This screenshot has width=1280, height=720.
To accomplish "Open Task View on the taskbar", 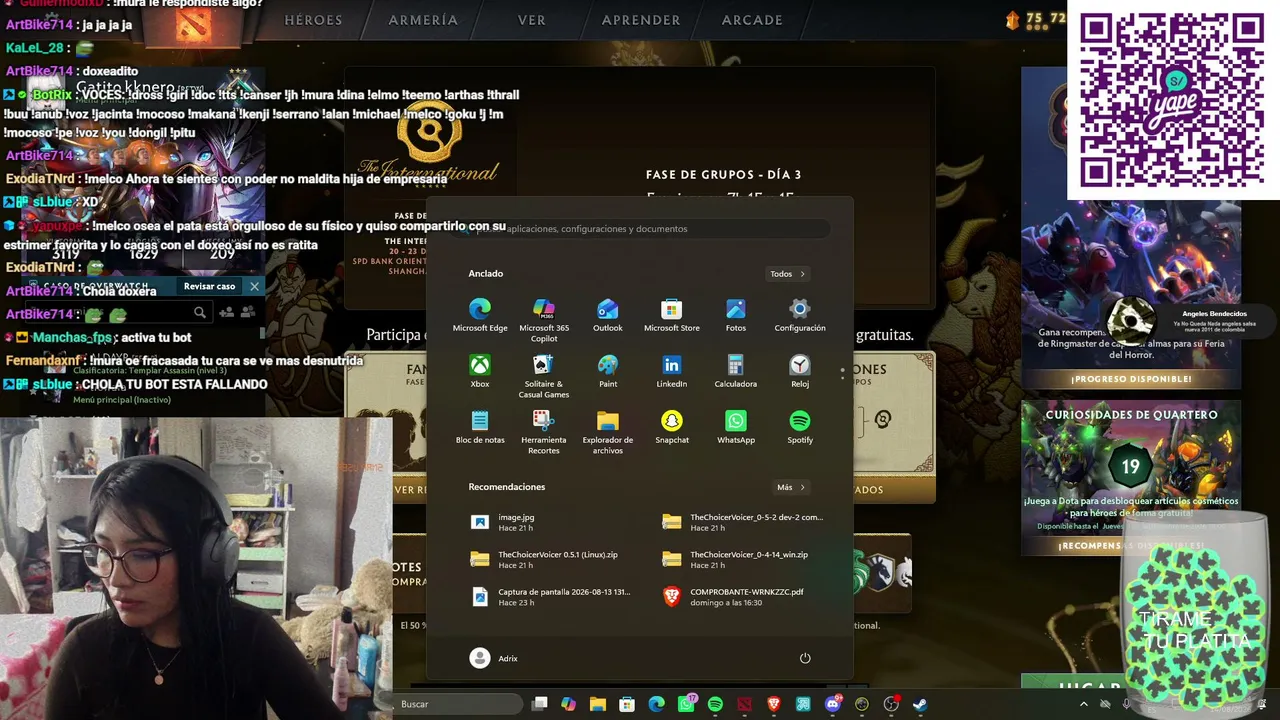I will [x=540, y=704].
